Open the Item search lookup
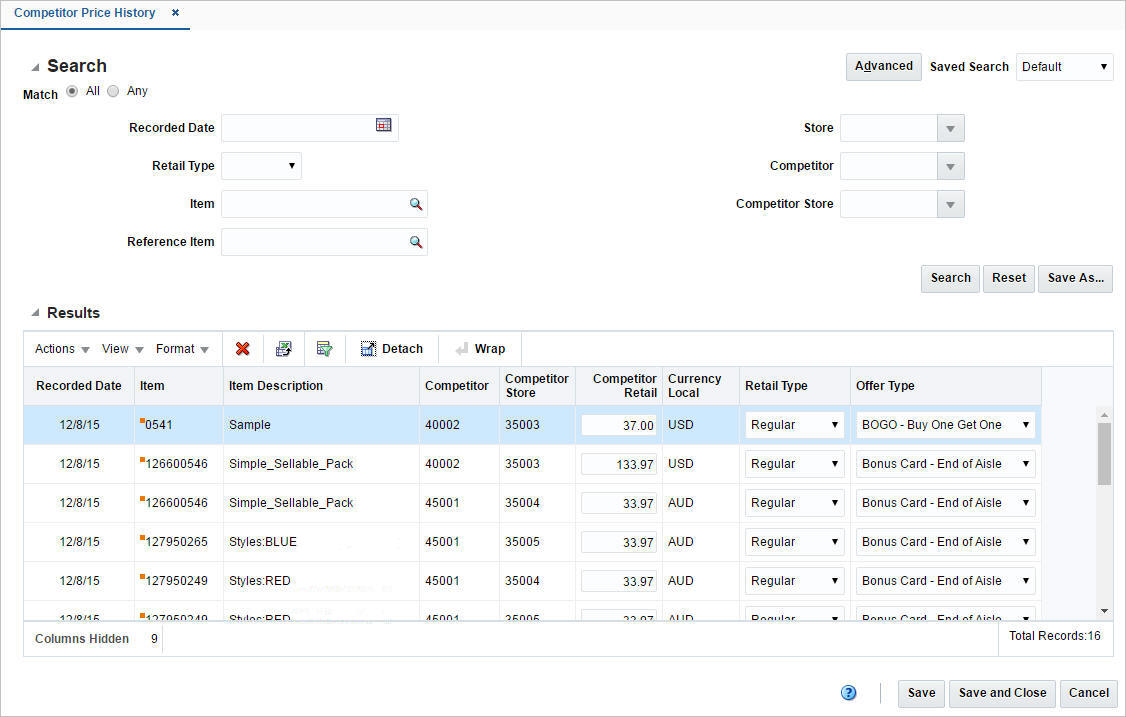This screenshot has width=1126, height=717. [x=416, y=203]
